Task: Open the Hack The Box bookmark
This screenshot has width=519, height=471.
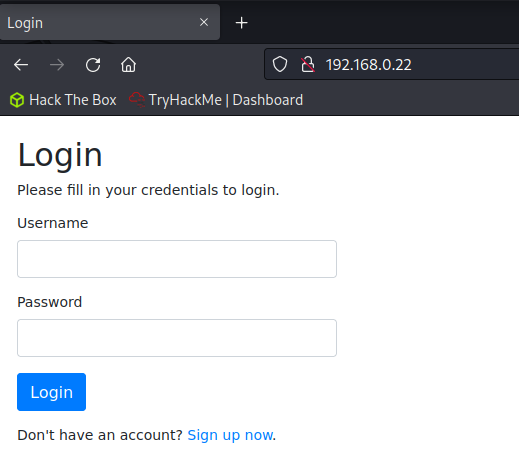Action: tap(63, 100)
